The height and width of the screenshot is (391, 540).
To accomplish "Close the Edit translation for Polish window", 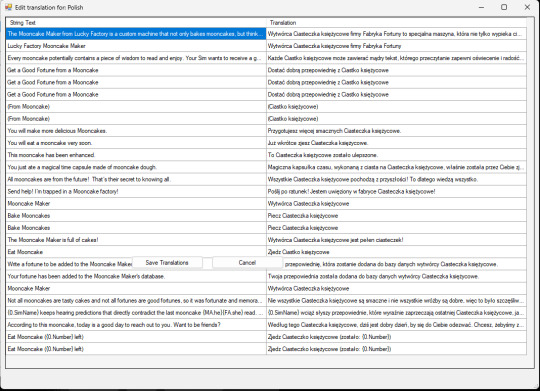I will point(527,7).
